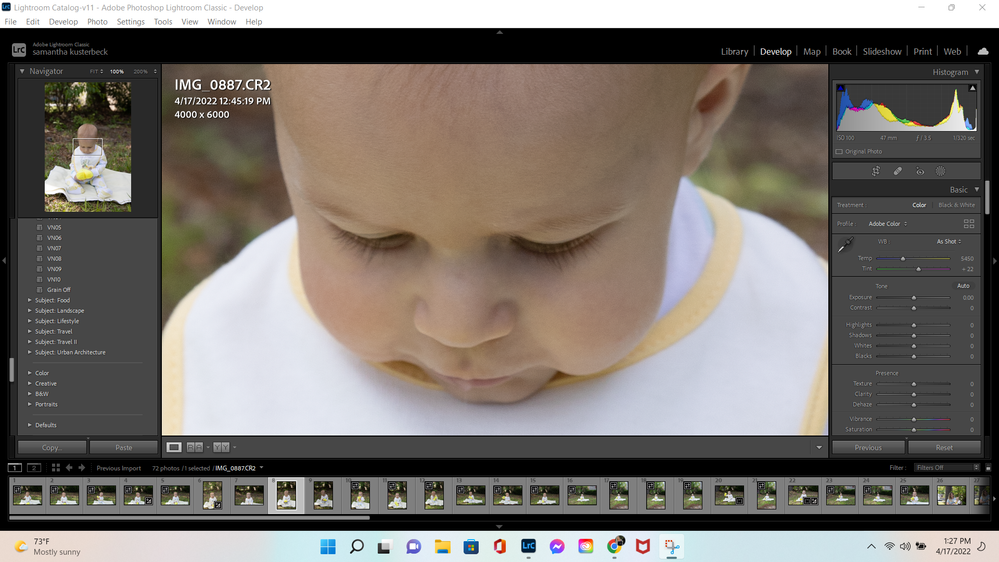Image resolution: width=999 pixels, height=562 pixels.
Task: Select the Crop Overlay tool
Action: click(x=875, y=171)
